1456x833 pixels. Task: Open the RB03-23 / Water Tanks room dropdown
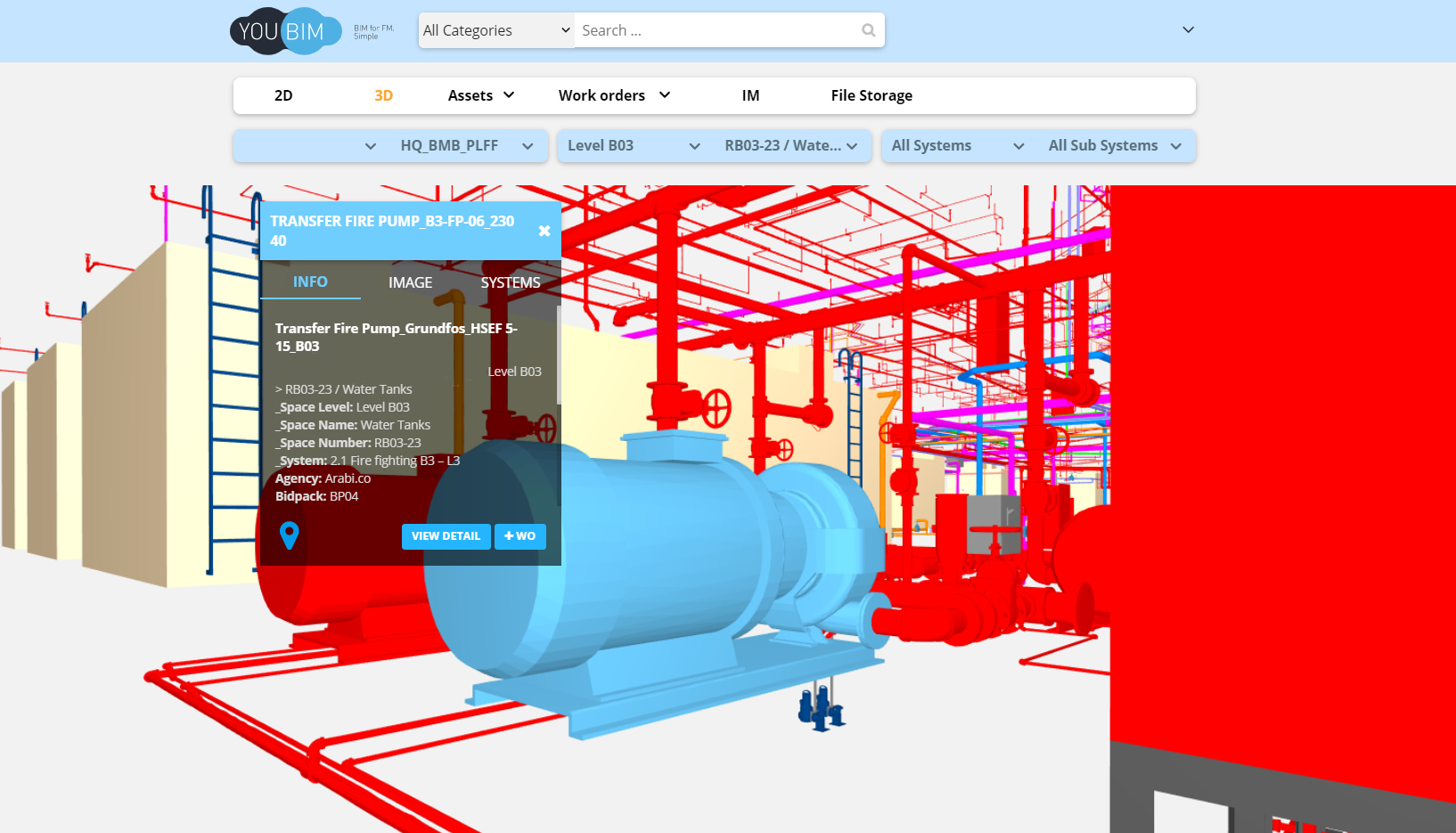(789, 146)
